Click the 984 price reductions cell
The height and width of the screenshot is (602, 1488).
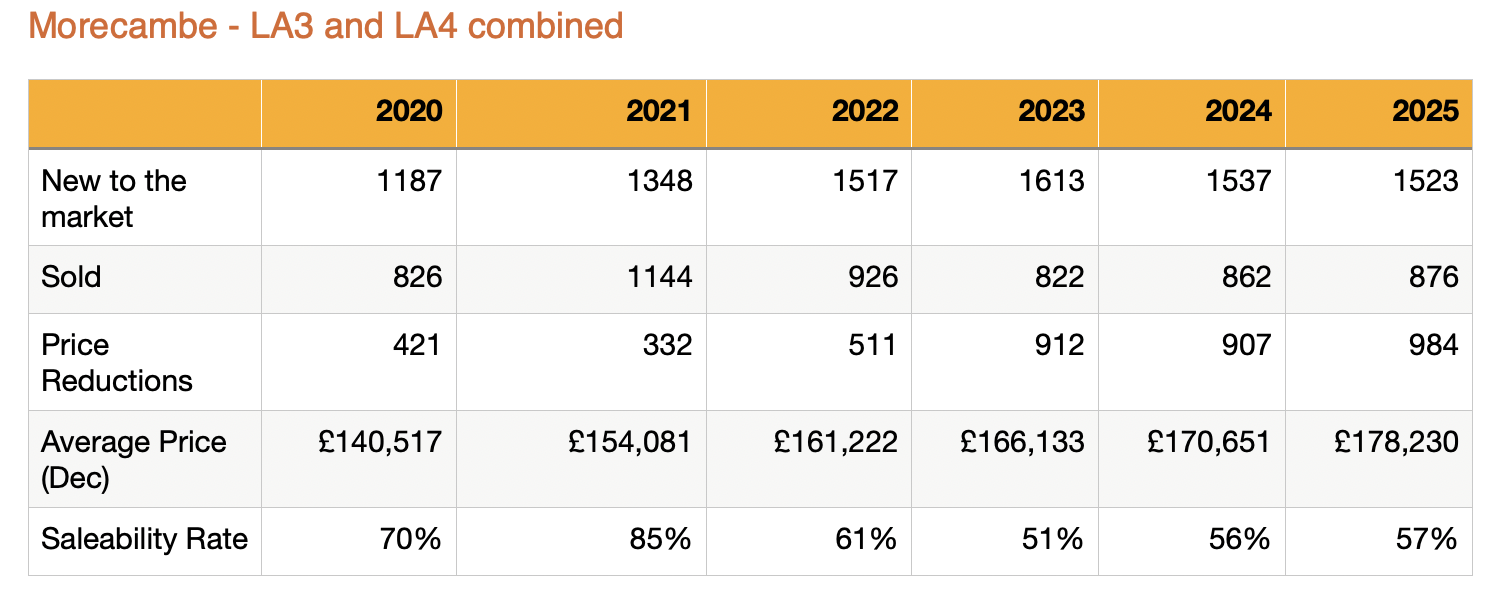[1433, 345]
